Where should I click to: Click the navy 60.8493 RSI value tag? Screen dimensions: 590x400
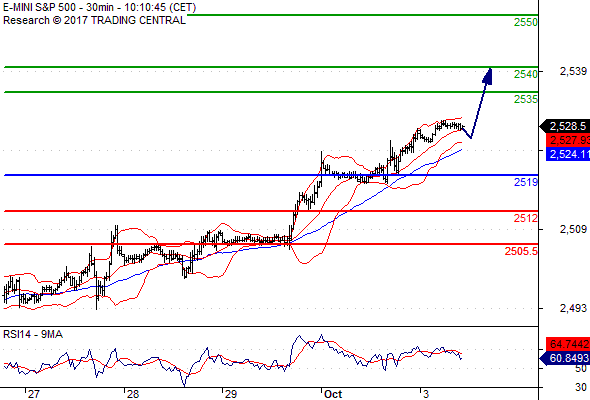(x=565, y=358)
